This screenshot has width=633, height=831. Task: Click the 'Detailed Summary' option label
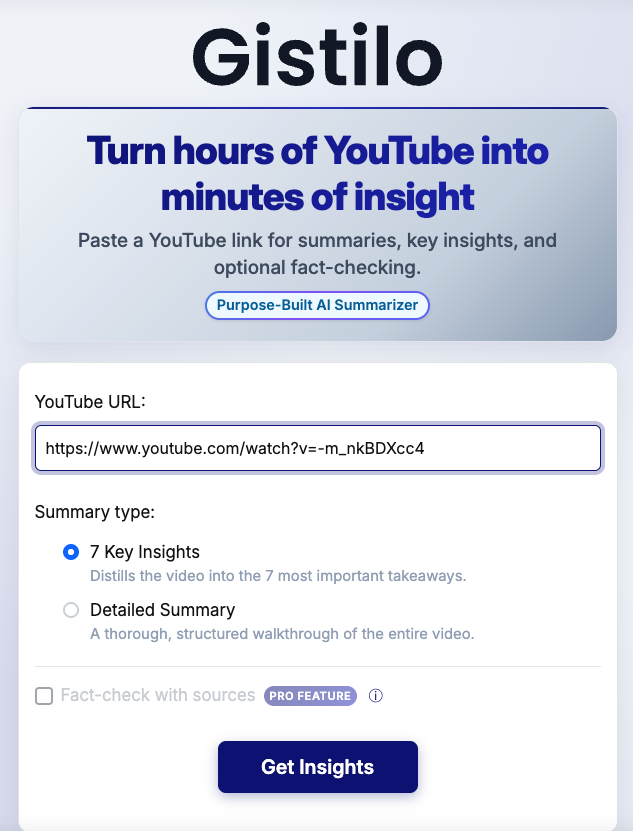tap(162, 610)
